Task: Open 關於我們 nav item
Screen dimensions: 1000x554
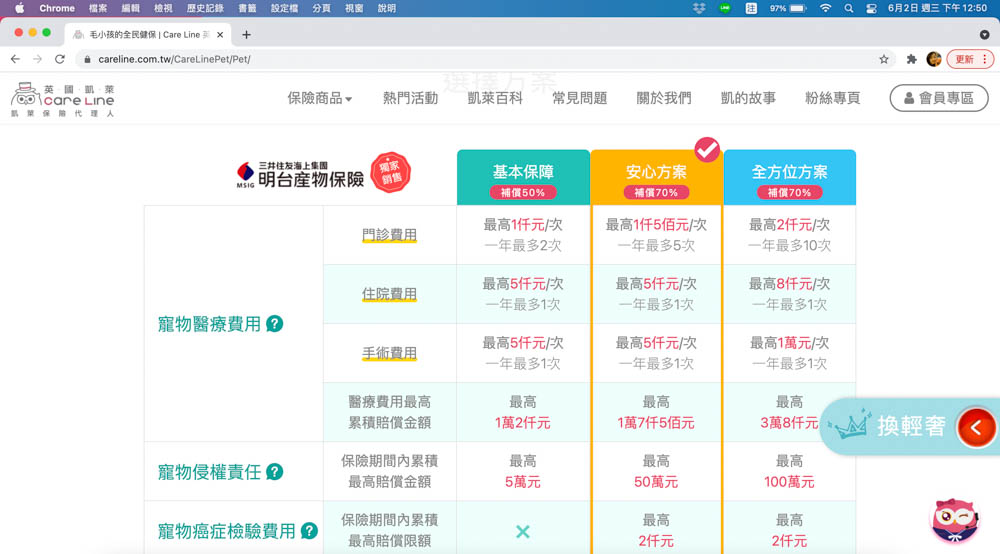Action: pos(664,98)
